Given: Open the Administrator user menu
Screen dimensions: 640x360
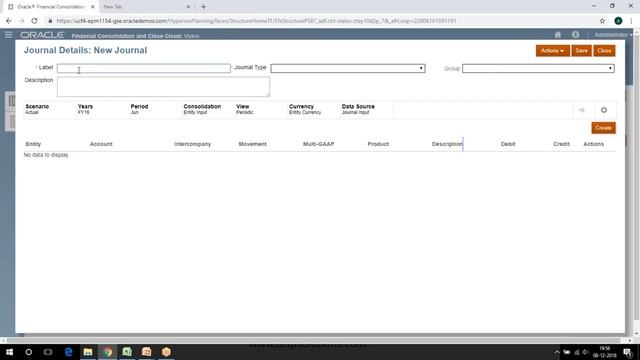Looking at the screenshot, I should pos(613,35).
